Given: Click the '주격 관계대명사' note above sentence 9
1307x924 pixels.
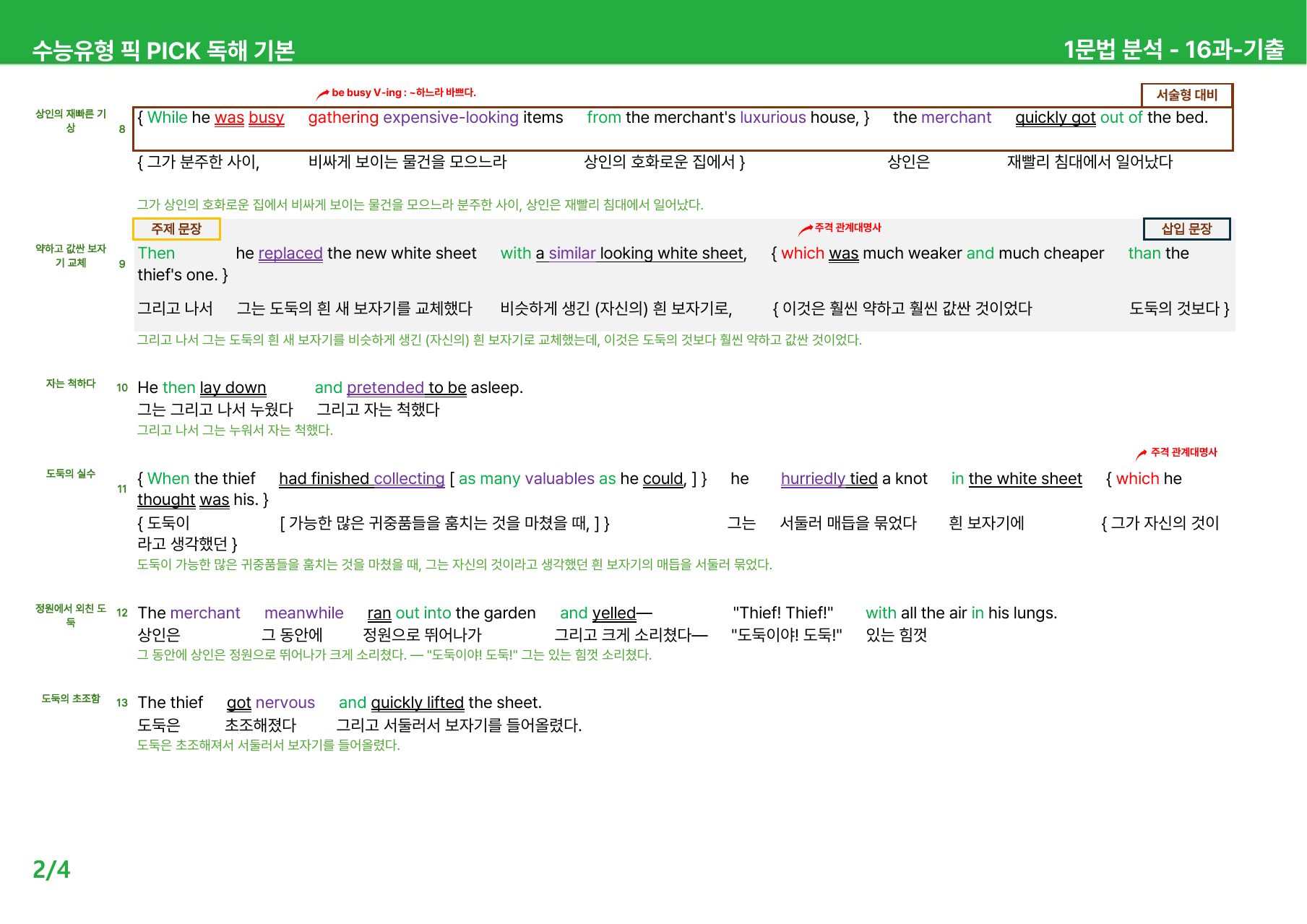Looking at the screenshot, I should tap(847, 228).
